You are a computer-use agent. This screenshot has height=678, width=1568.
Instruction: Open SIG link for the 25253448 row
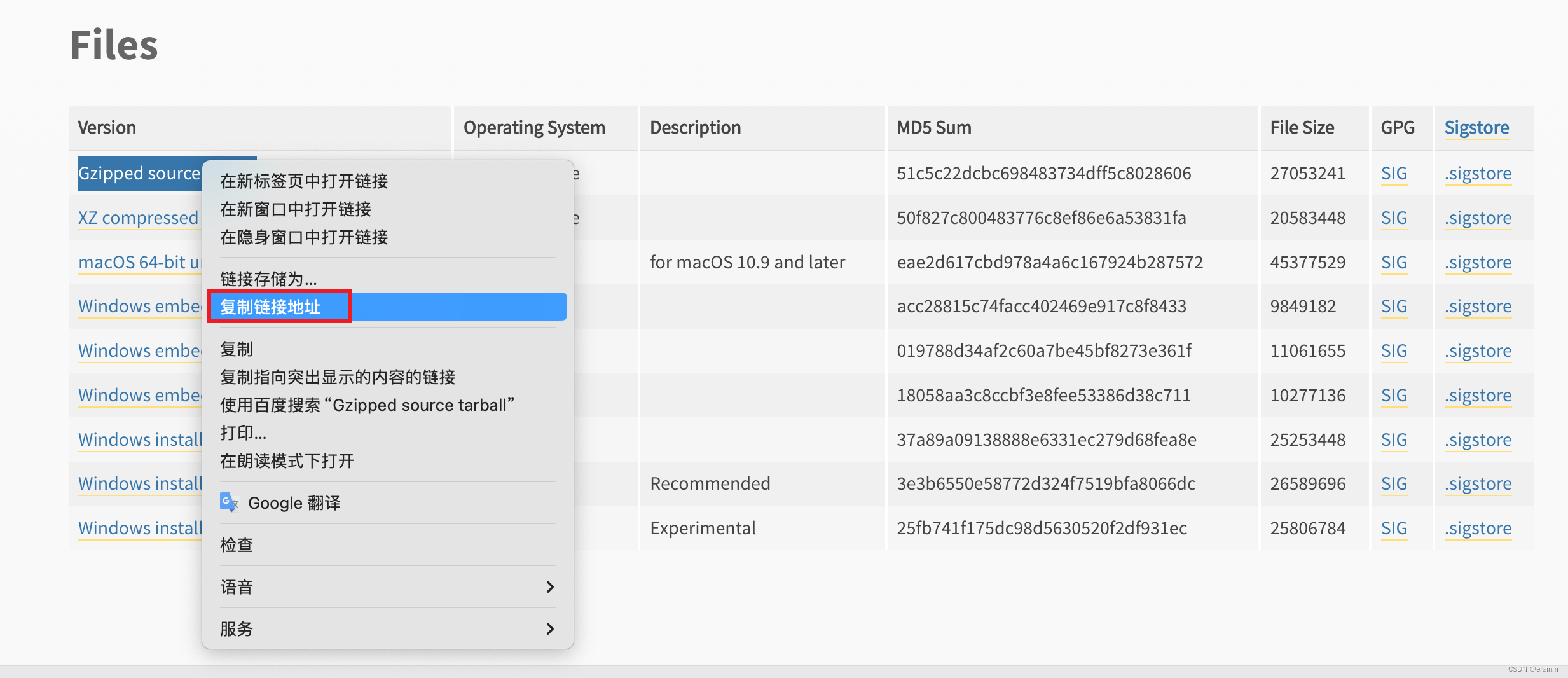click(1394, 439)
